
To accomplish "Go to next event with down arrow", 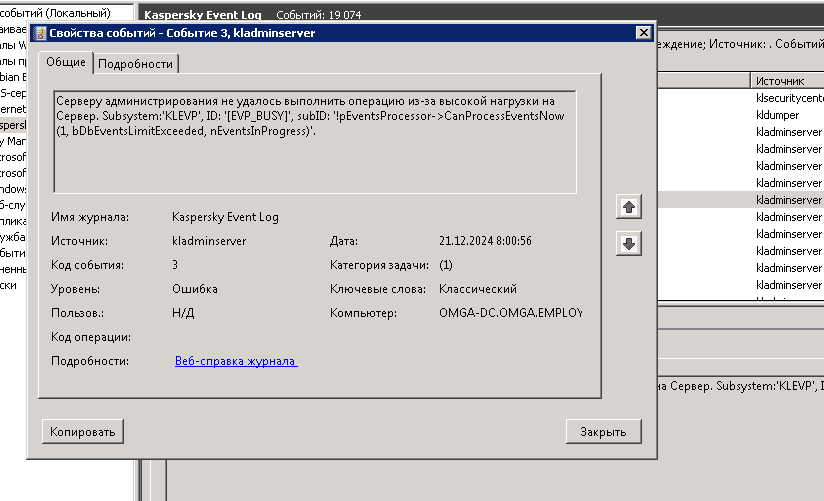I will coord(629,244).
